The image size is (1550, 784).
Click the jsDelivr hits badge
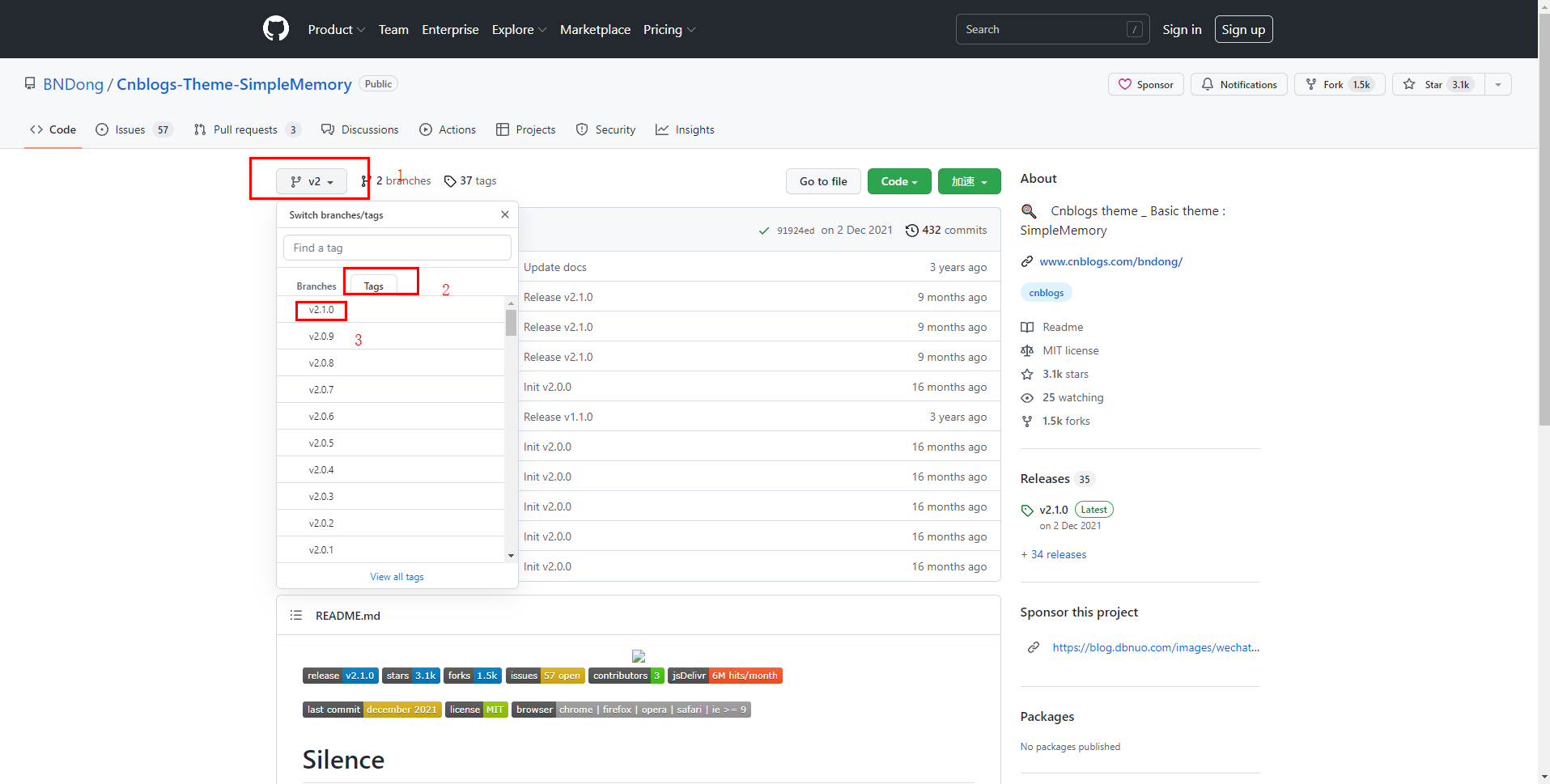pos(725,676)
